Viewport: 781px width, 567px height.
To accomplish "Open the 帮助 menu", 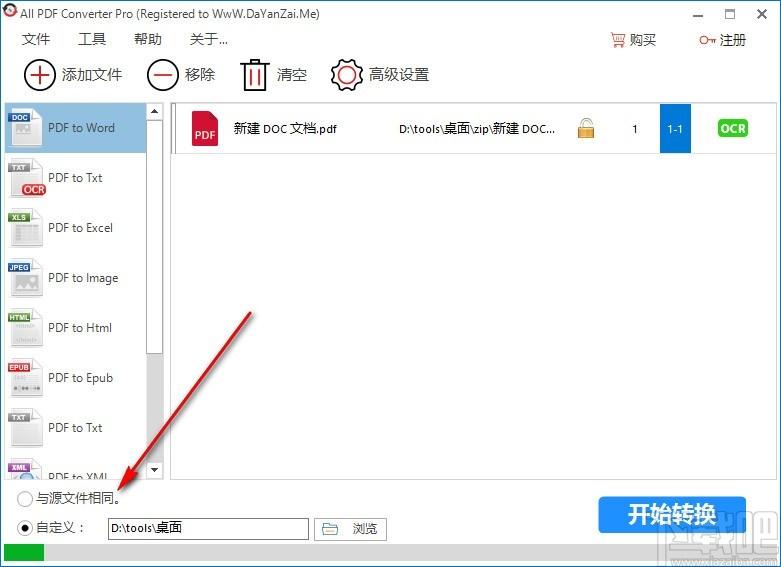I will tap(148, 39).
